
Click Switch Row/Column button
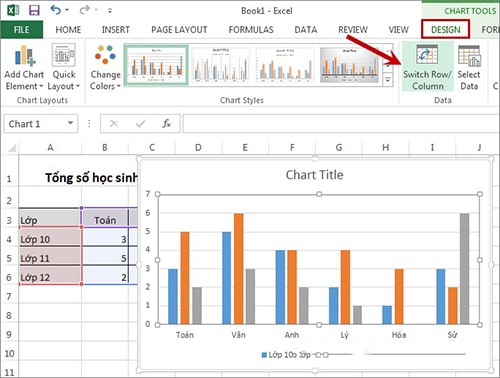(x=427, y=67)
